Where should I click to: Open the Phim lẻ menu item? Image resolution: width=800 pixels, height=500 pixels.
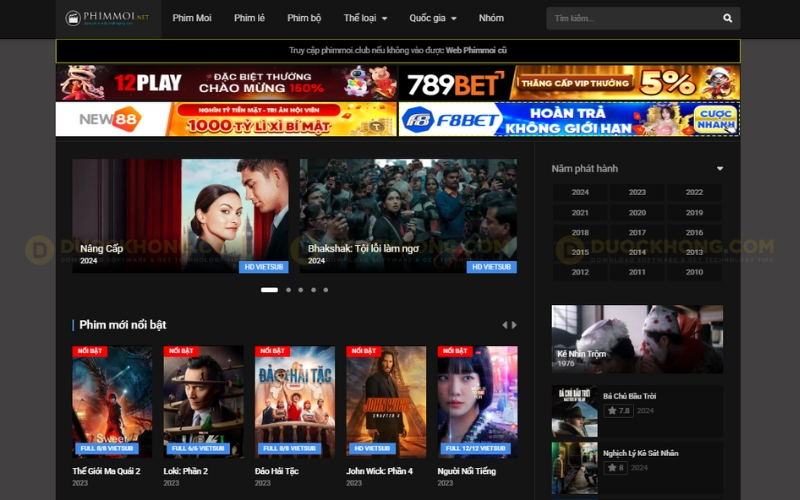point(249,18)
